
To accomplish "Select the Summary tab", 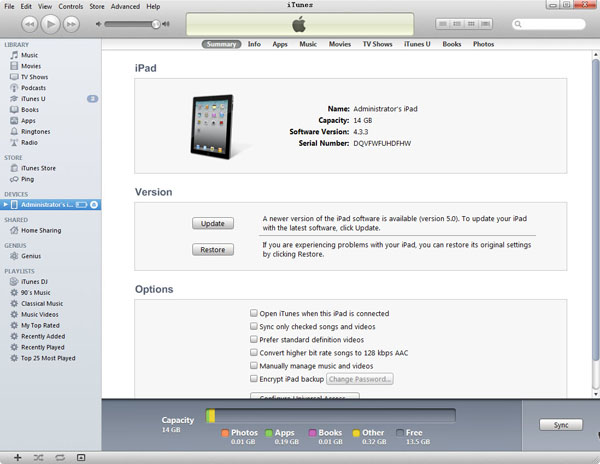I will (221, 44).
